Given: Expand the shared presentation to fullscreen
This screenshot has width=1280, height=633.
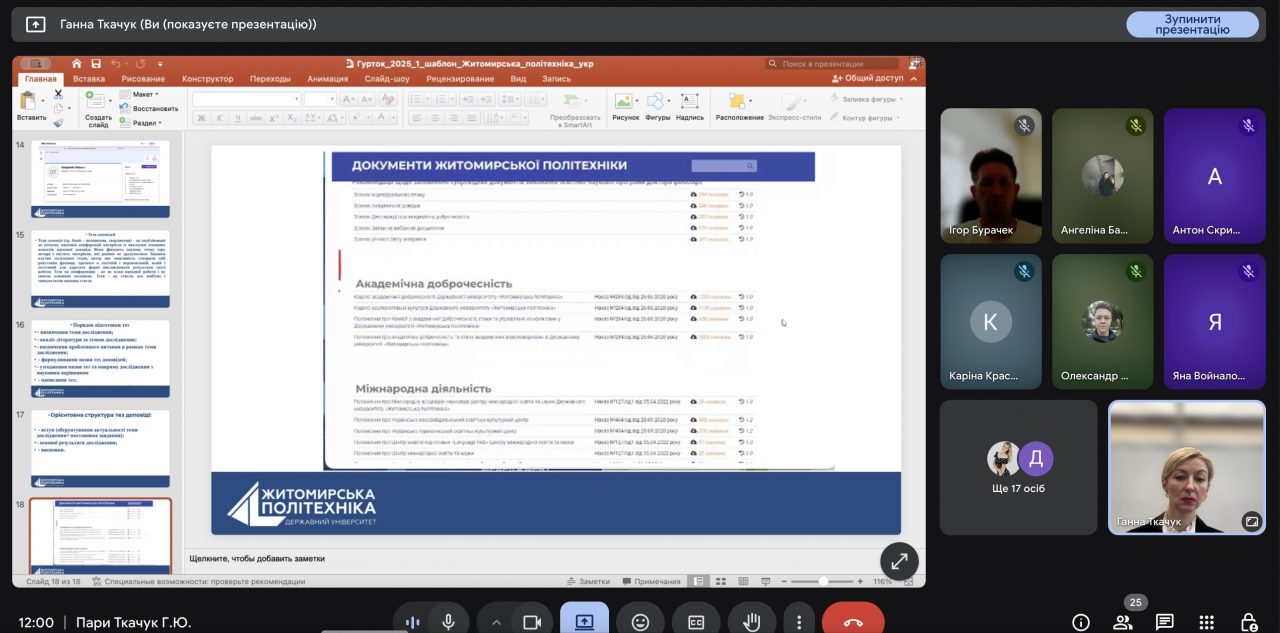Looking at the screenshot, I should coord(899,561).
